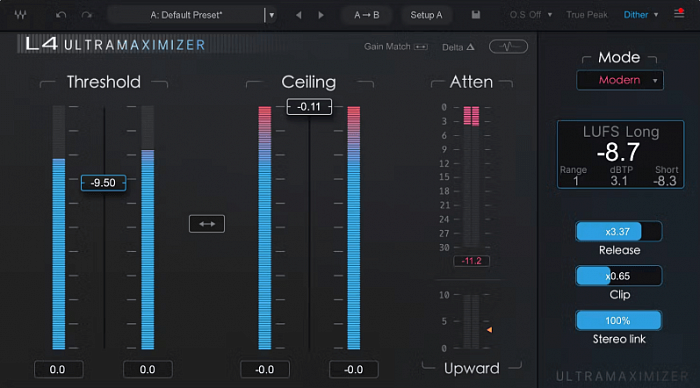
Task: Click the right Threshold 0.0 value box
Action: pos(147,370)
